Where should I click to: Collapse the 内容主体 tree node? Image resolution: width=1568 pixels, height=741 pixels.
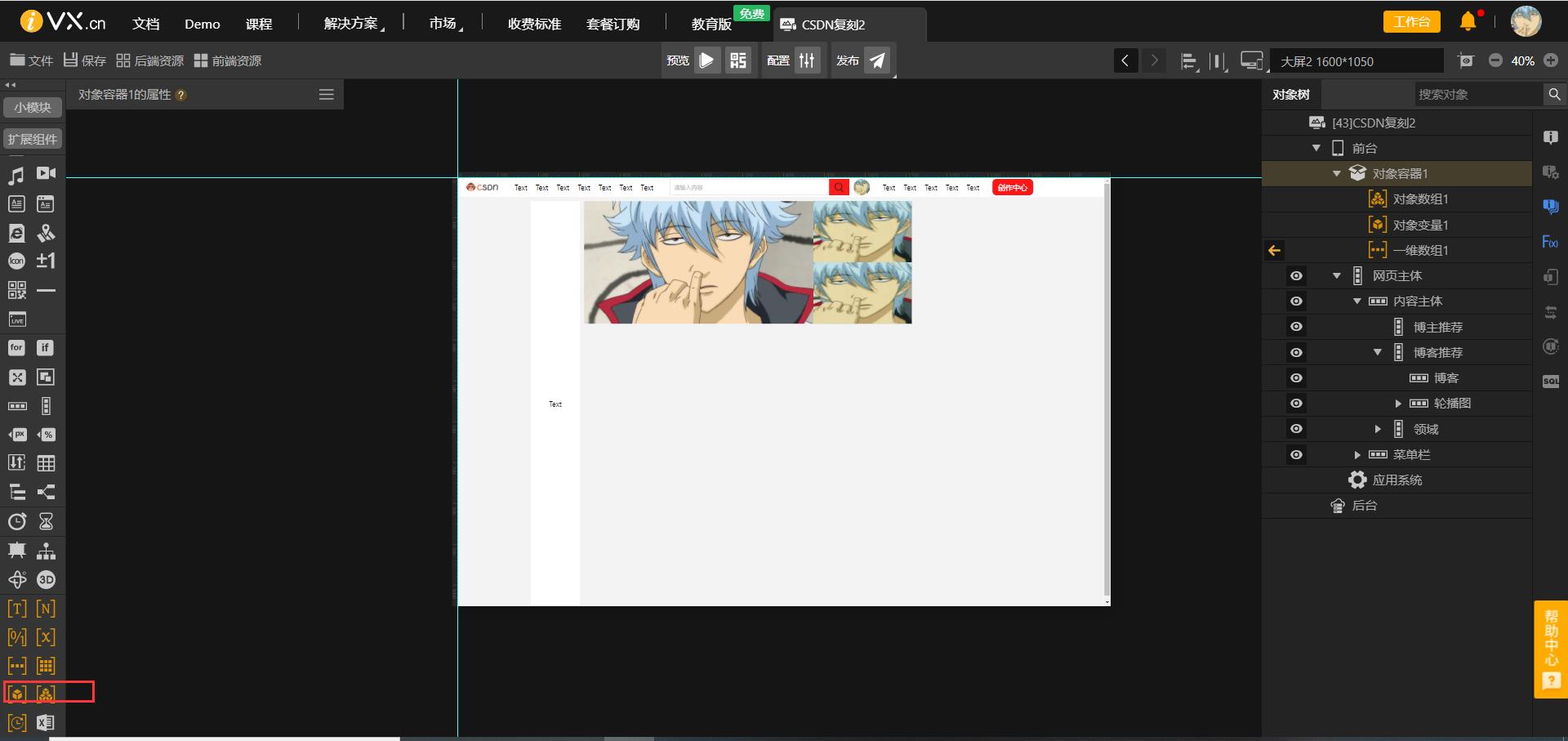tap(1357, 301)
